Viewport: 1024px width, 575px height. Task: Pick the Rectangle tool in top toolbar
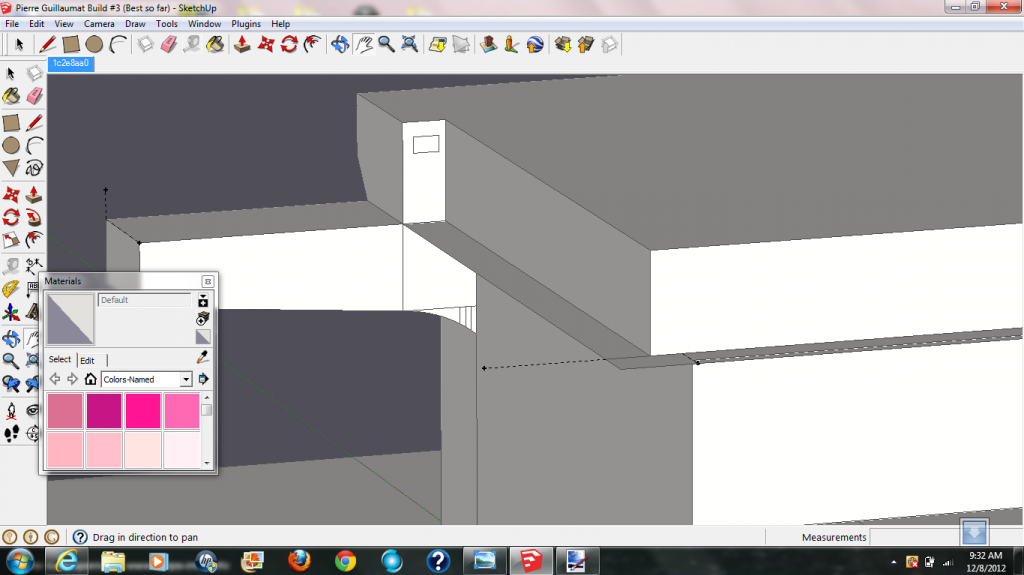click(71, 44)
